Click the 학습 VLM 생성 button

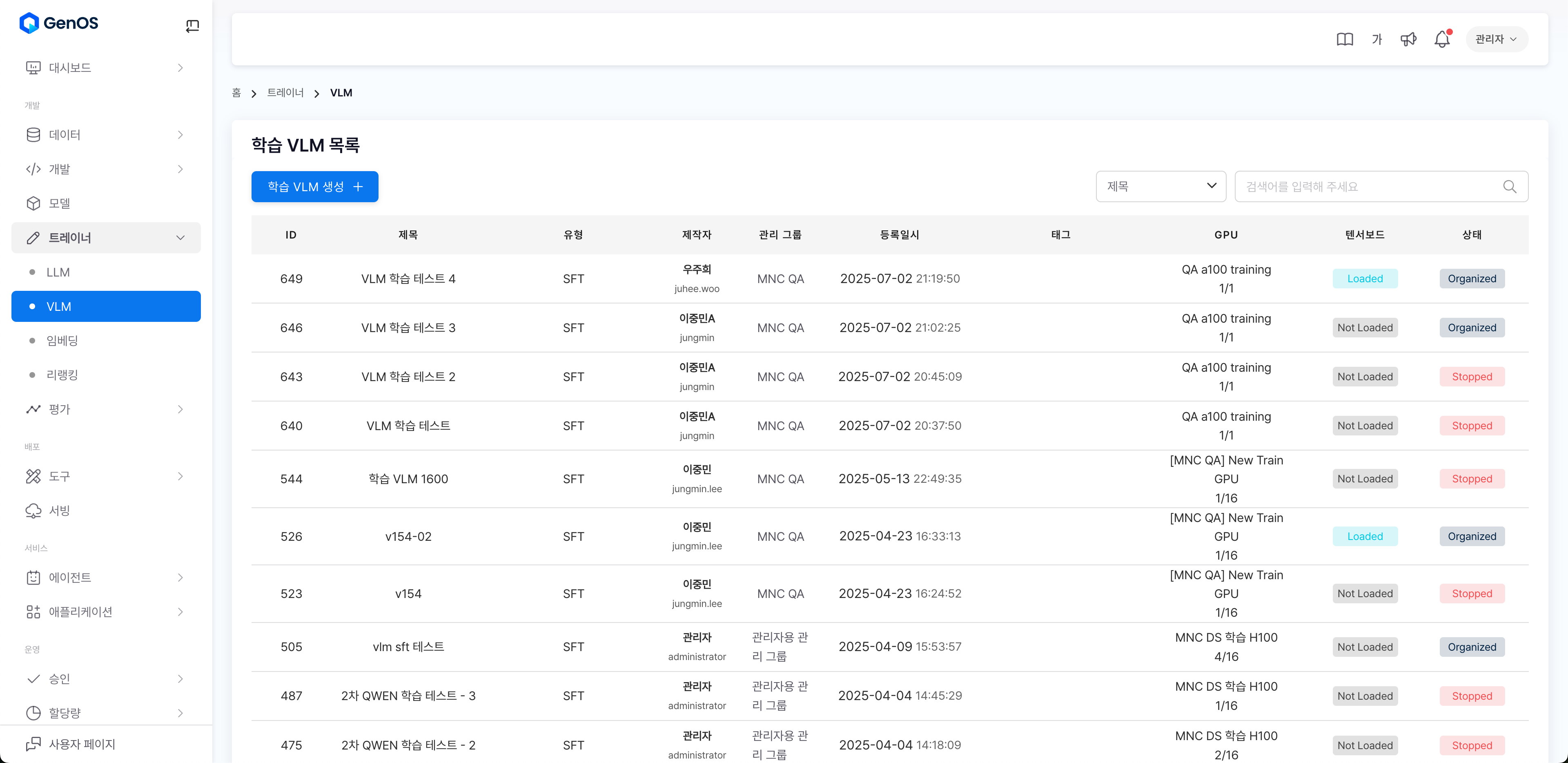[x=315, y=186]
